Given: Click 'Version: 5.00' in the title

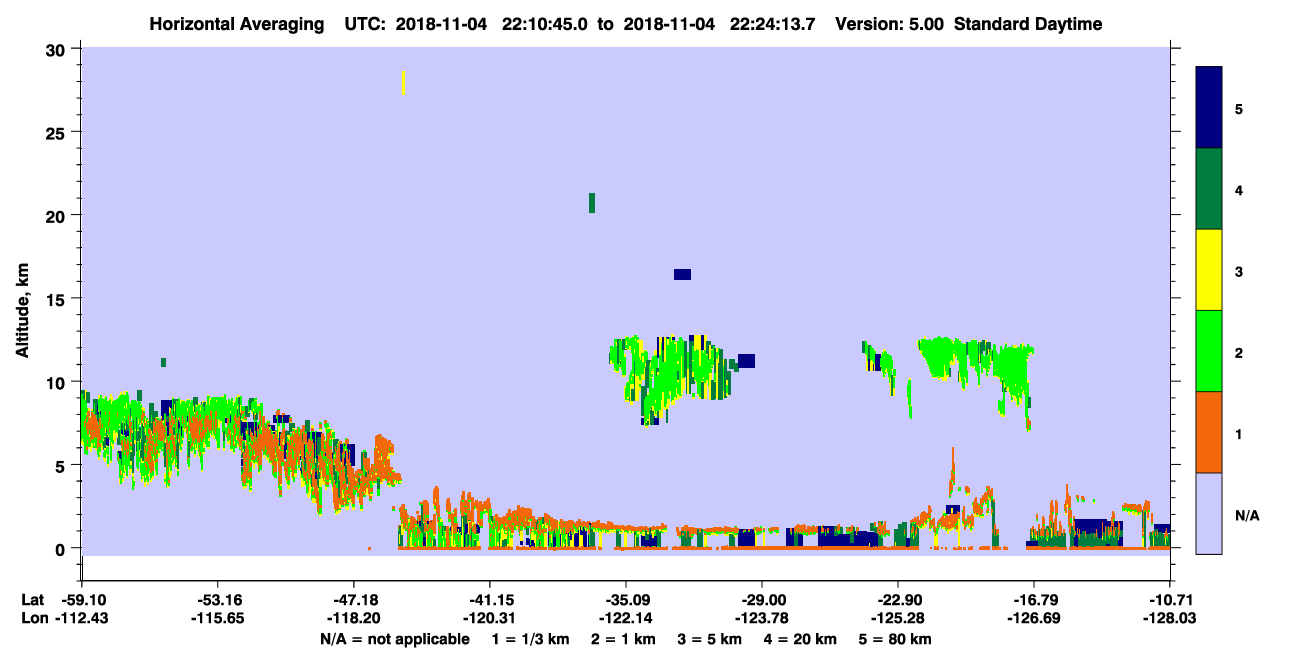Looking at the screenshot, I should tap(890, 24).
